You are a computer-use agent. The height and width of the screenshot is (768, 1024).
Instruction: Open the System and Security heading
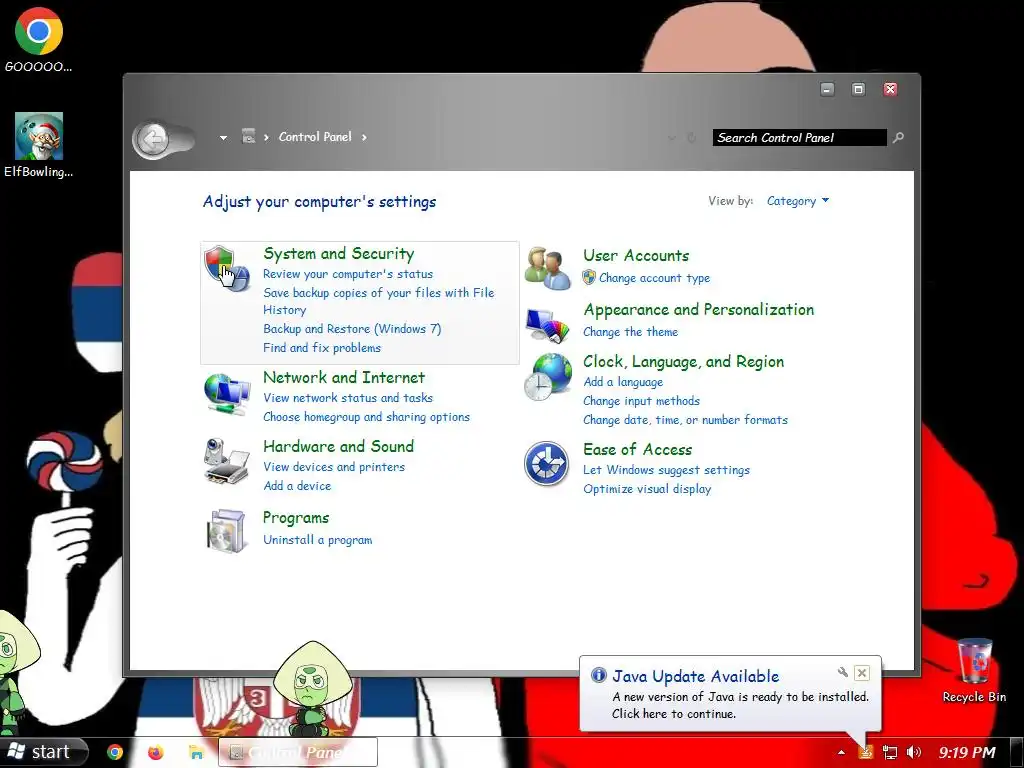338,253
